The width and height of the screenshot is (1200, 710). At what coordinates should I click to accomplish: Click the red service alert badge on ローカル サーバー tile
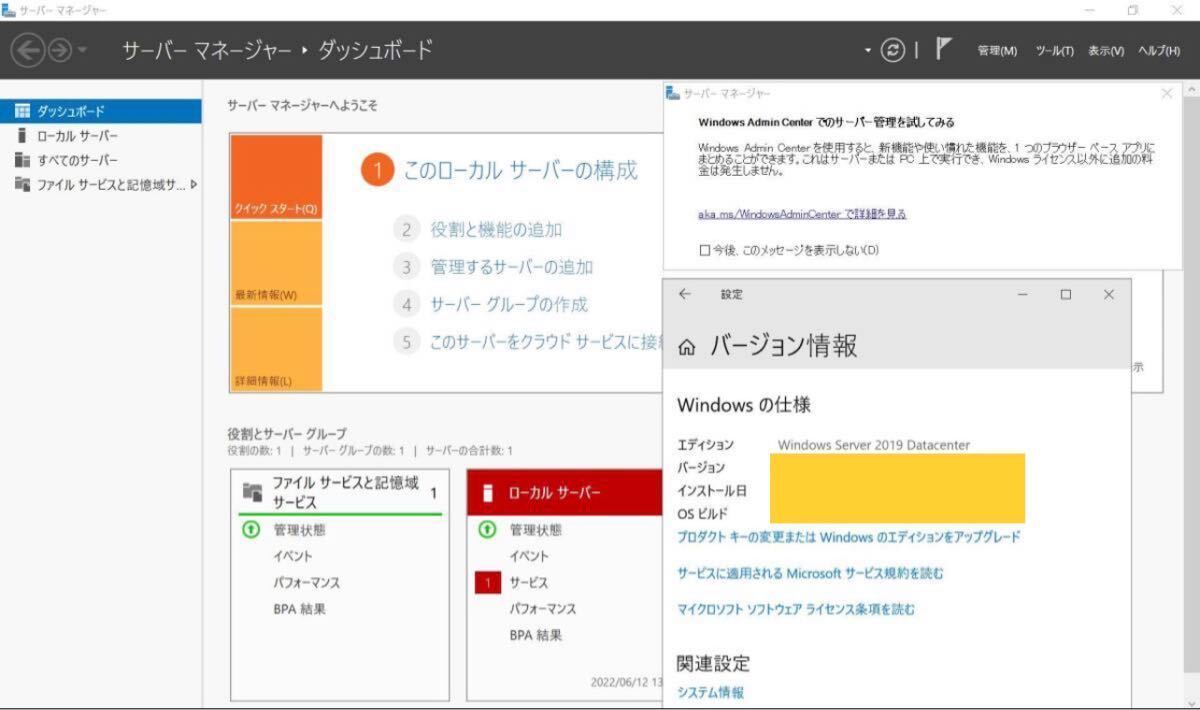(490, 582)
